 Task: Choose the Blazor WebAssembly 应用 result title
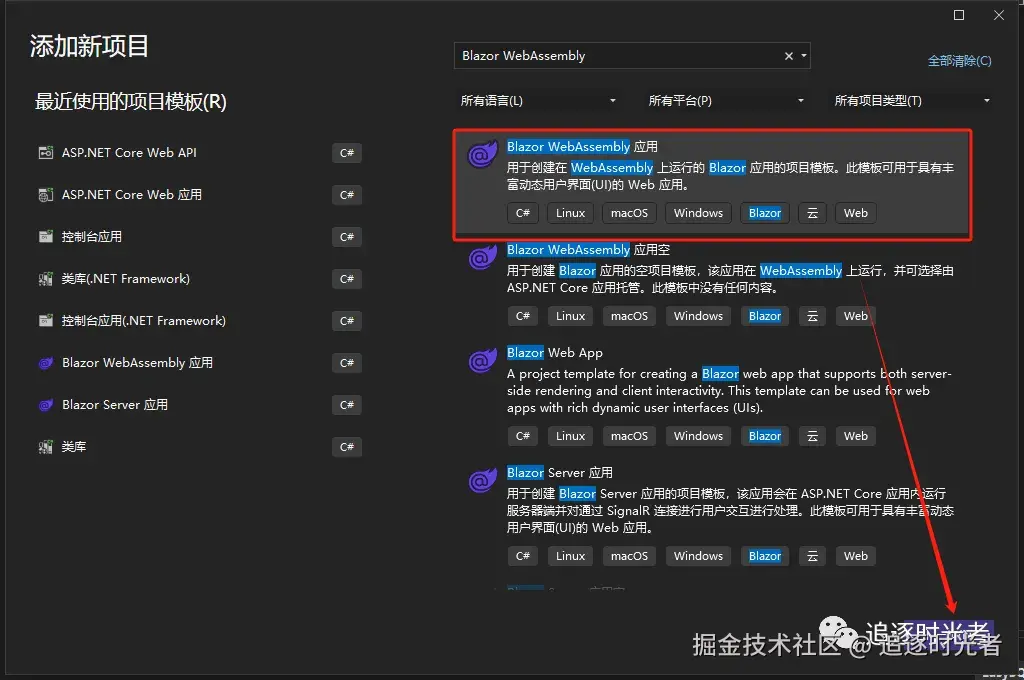(583, 147)
